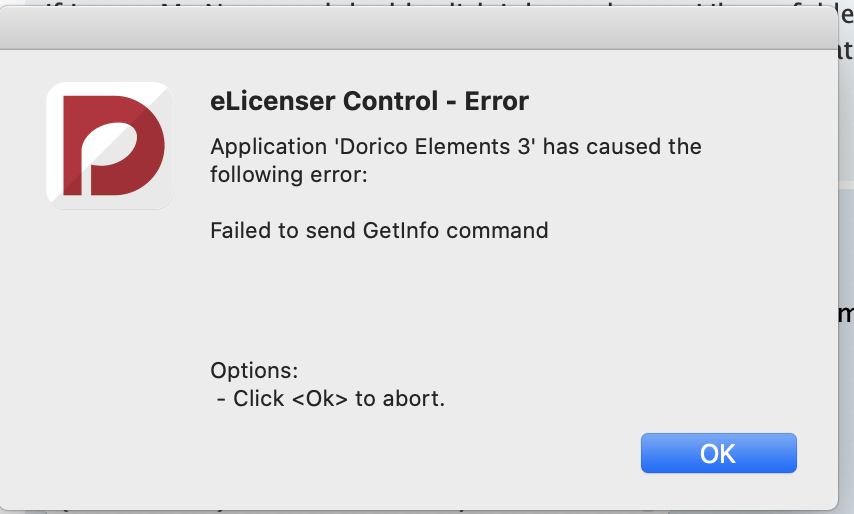Click the 'Failed to send GetInfo command' message
This screenshot has height=514, width=854.
(x=379, y=231)
